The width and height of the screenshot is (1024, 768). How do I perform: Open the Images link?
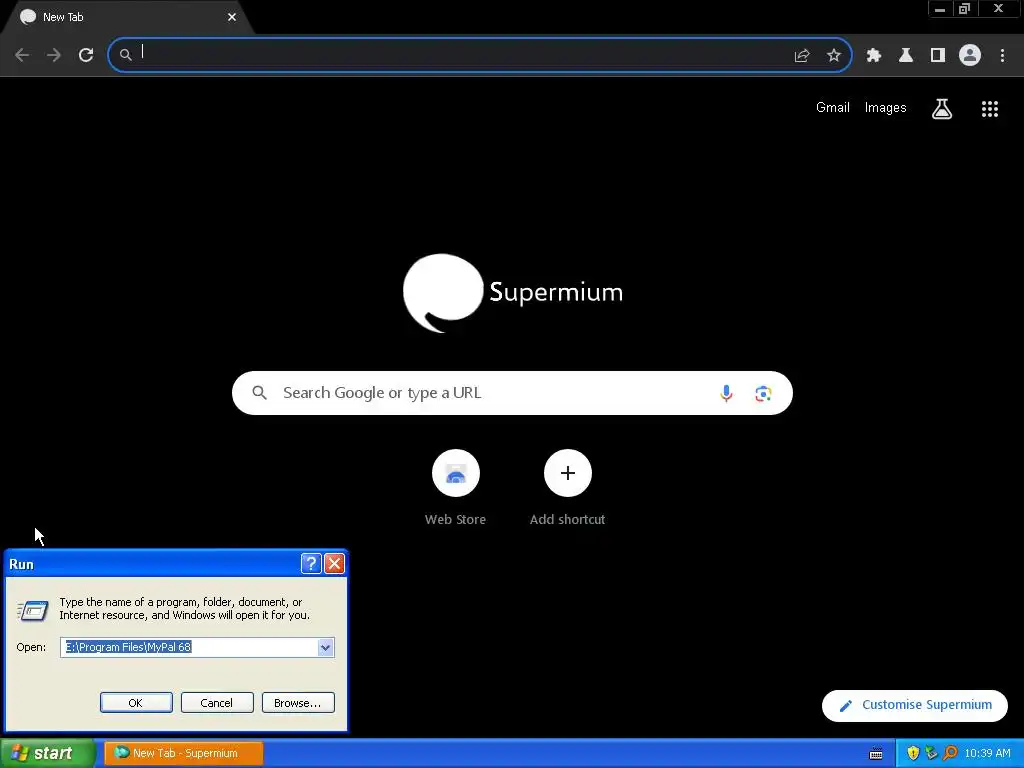[886, 108]
